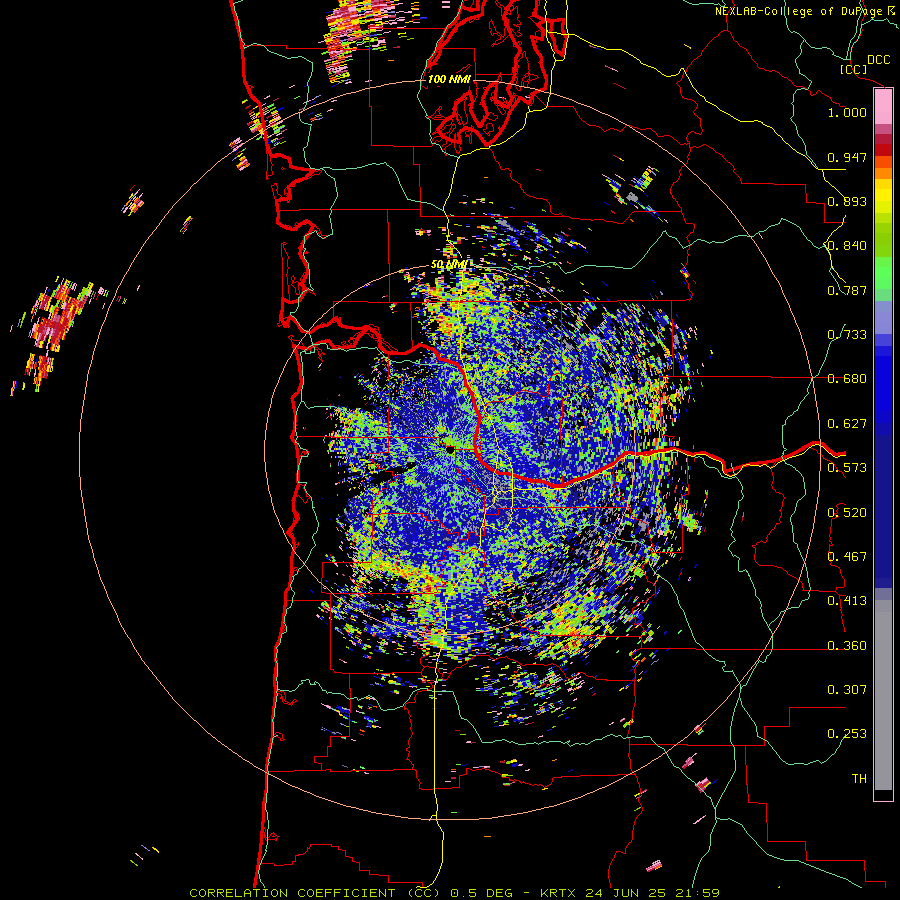This screenshot has height=900, width=900.
Task: Click the 50 NMI range ring label
Action: coord(449,265)
